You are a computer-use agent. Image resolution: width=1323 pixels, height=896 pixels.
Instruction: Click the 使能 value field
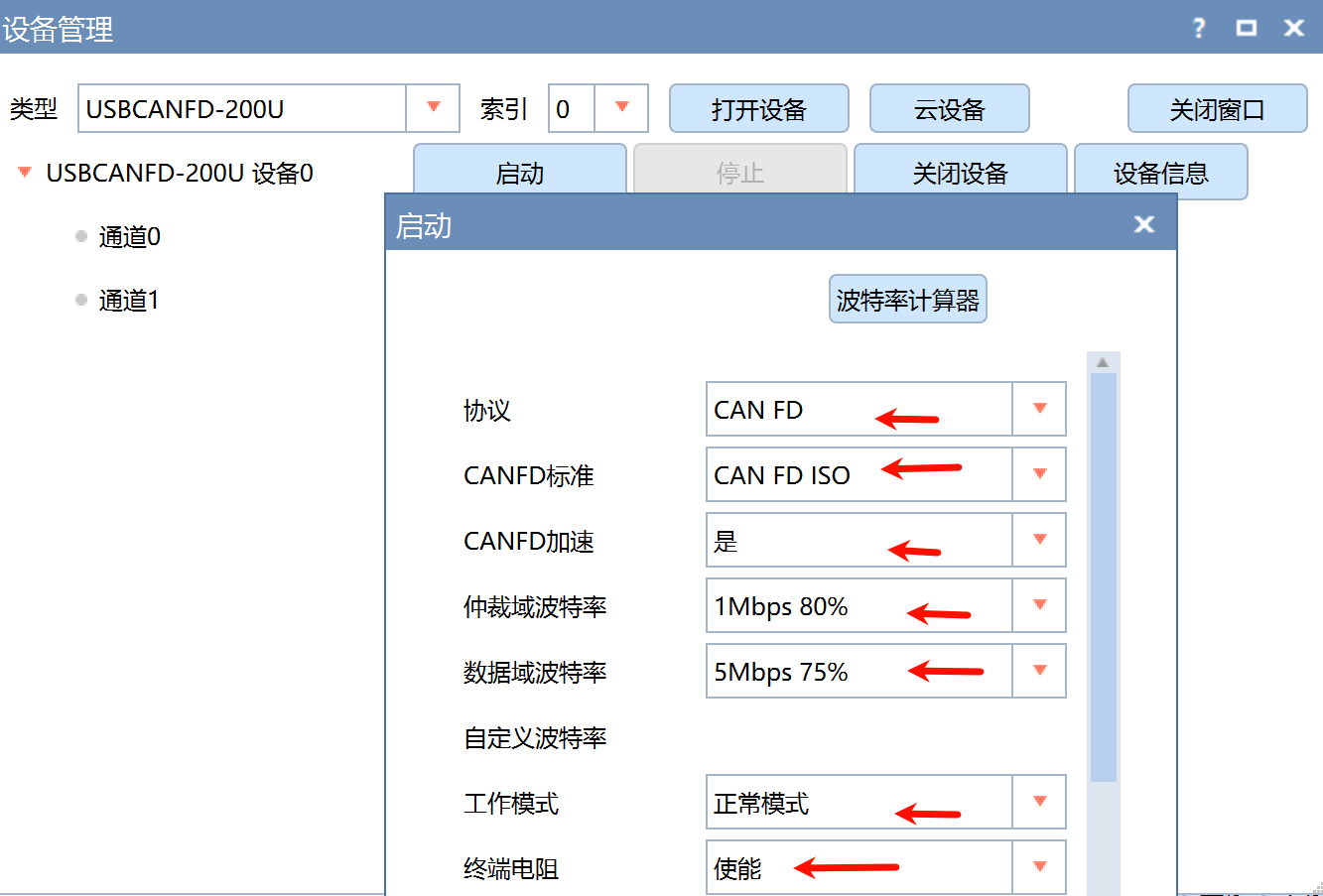click(860, 867)
